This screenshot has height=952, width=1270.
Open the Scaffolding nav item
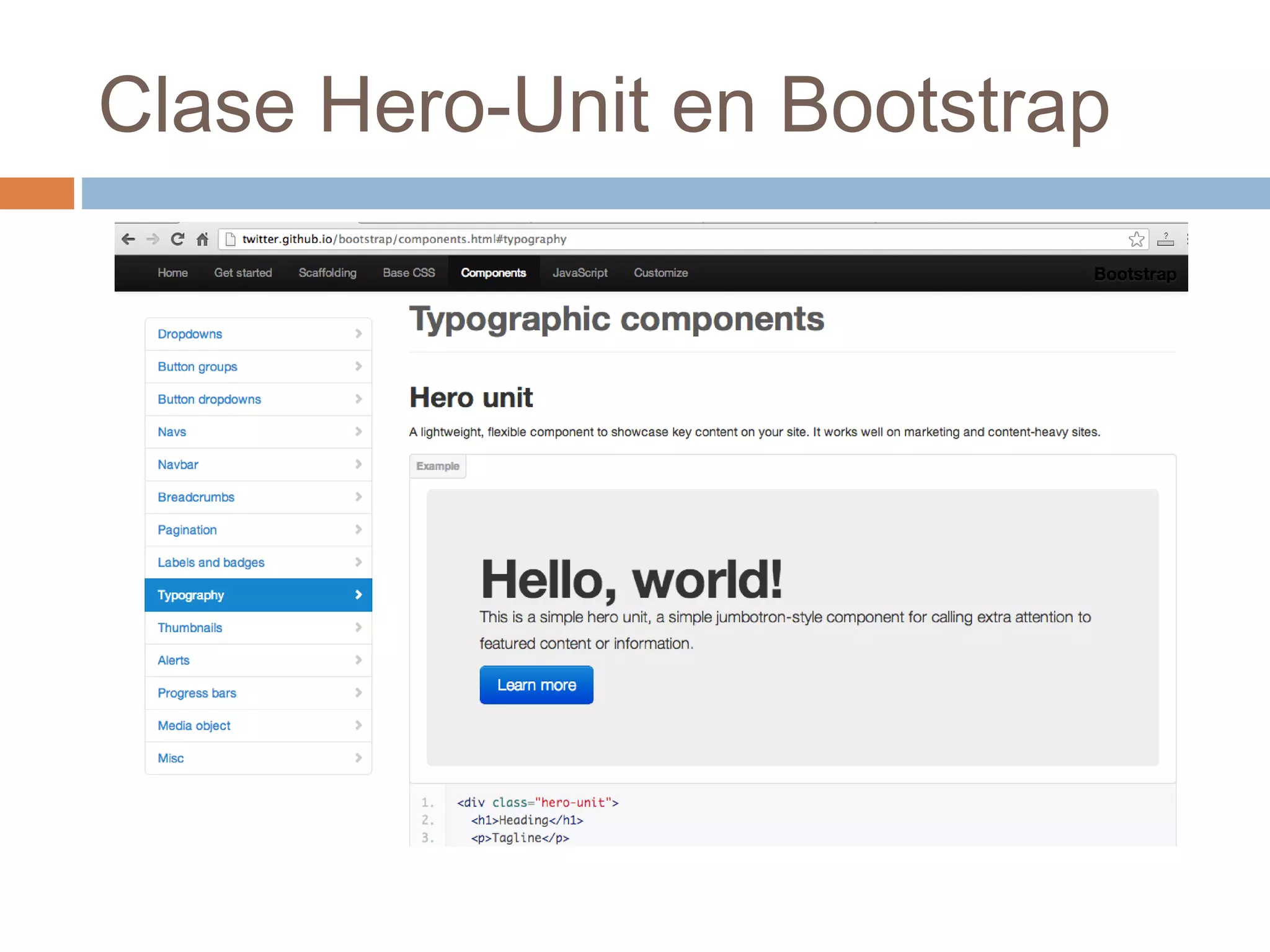pyautogui.click(x=327, y=273)
